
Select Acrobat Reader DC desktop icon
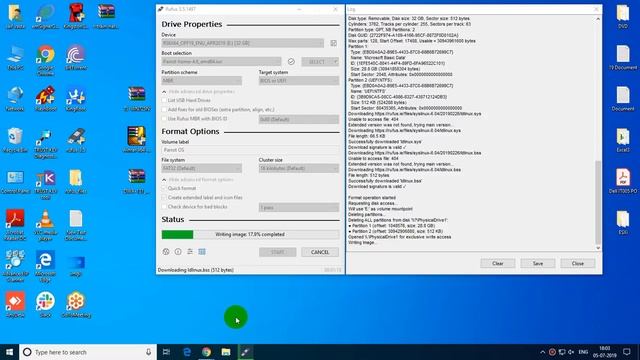coord(15,225)
